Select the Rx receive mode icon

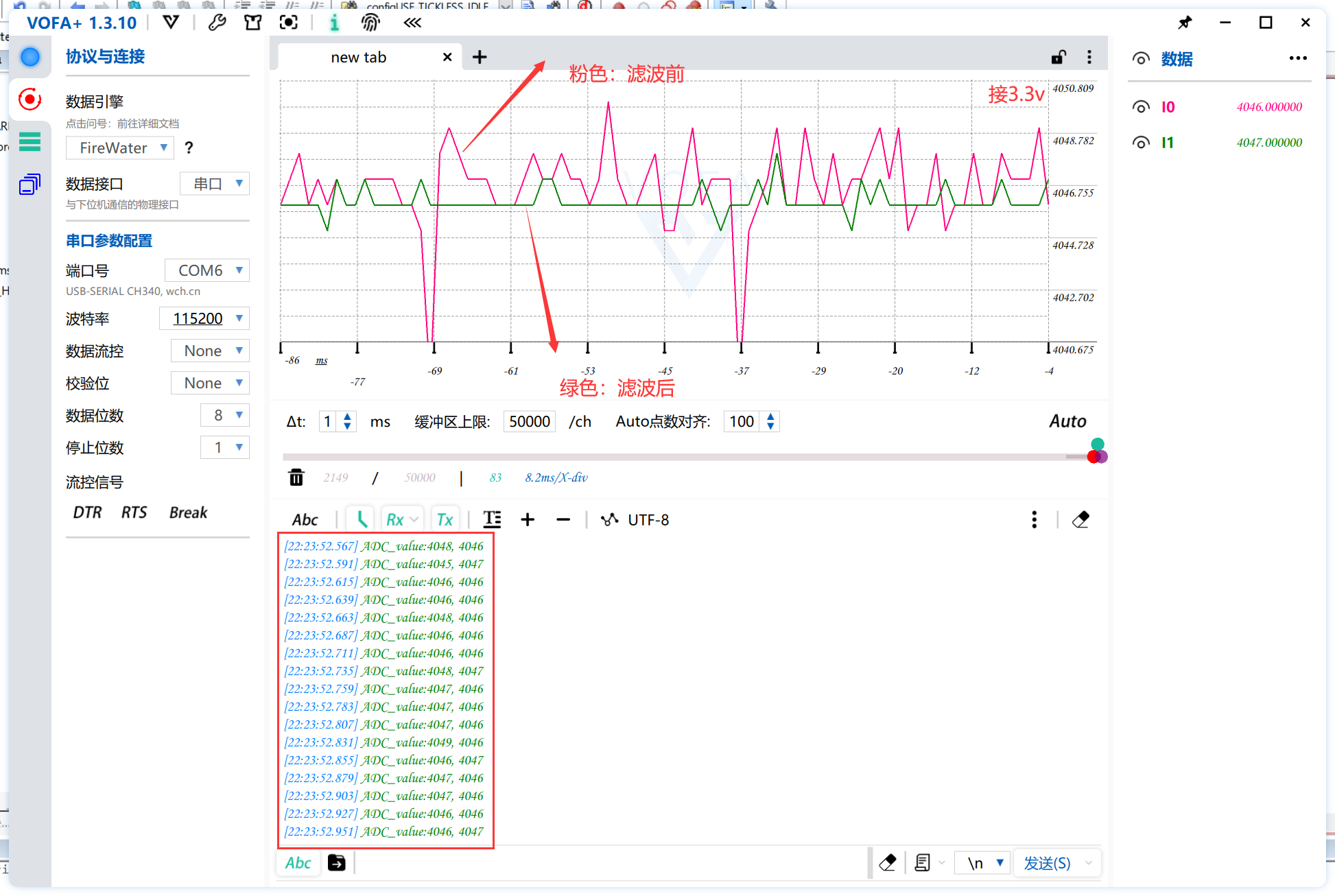397,519
